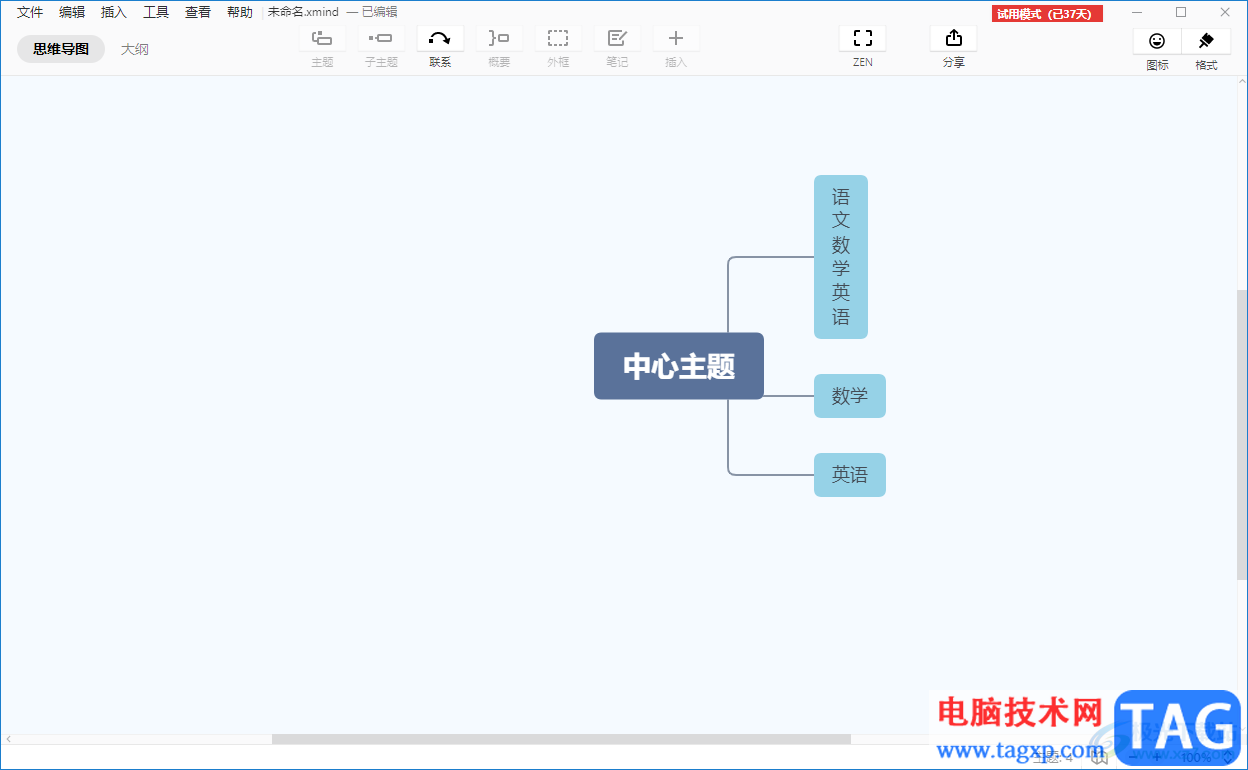Viewport: 1248px width, 770px height.
Task: Select the 英语 topic node
Action: (x=850, y=475)
